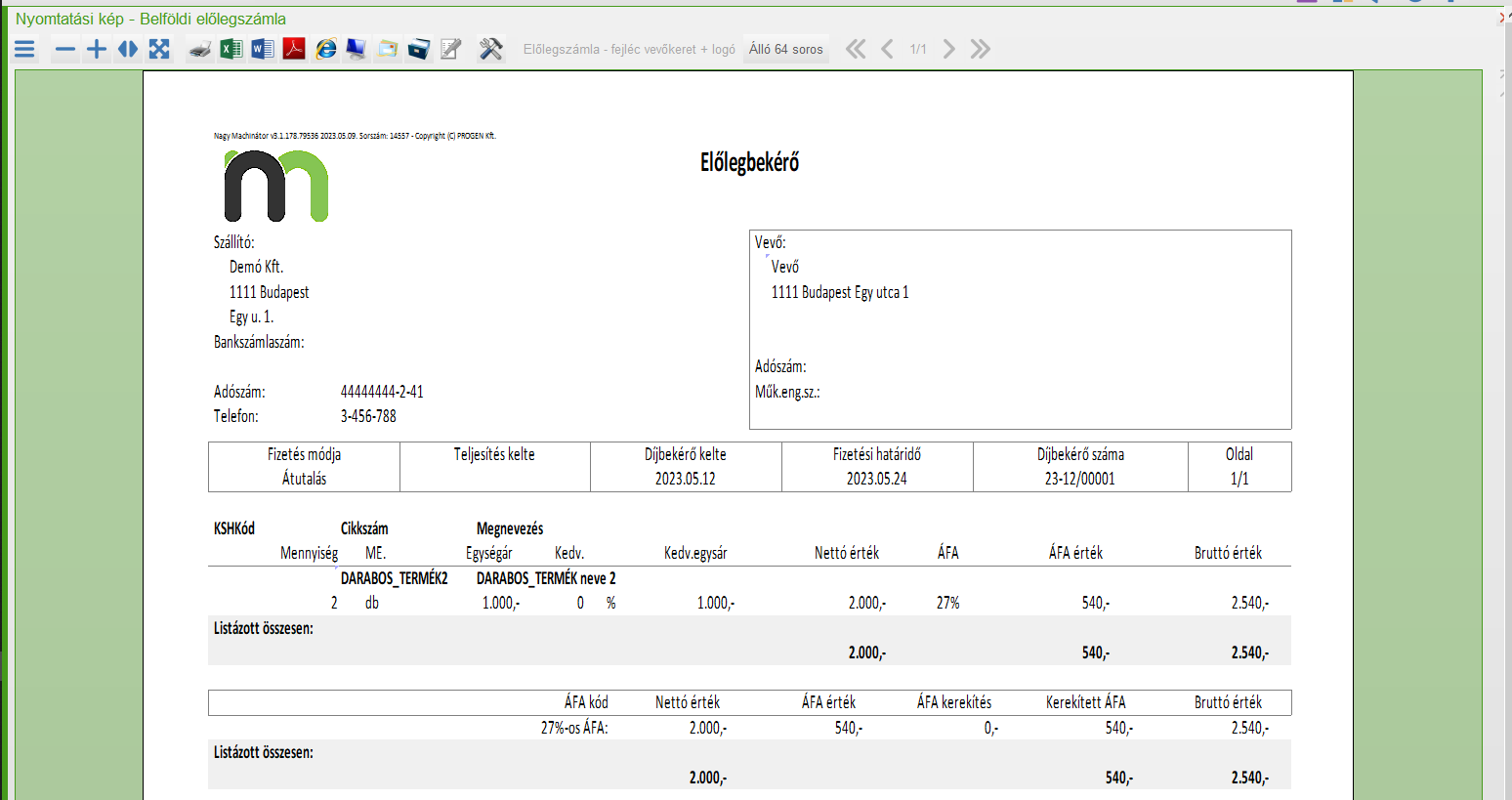This screenshot has width=1512, height=800.
Task: Click the computer monitor icon in the toolbar
Action: [357, 49]
